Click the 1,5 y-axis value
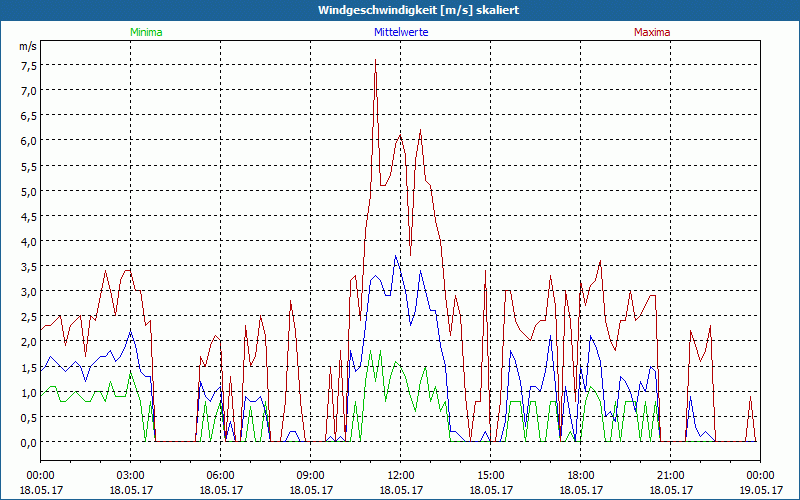800x500 pixels. tap(29, 367)
